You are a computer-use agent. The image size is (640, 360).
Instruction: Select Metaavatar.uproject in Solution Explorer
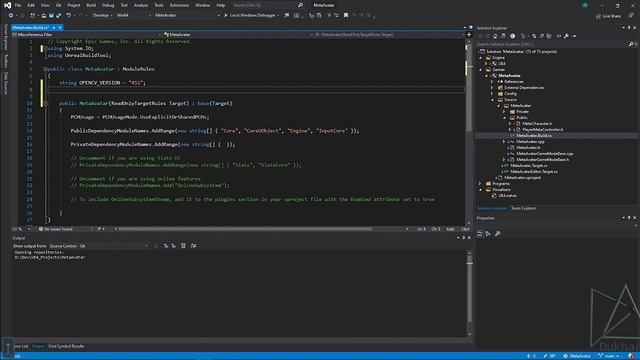click(x=522, y=178)
